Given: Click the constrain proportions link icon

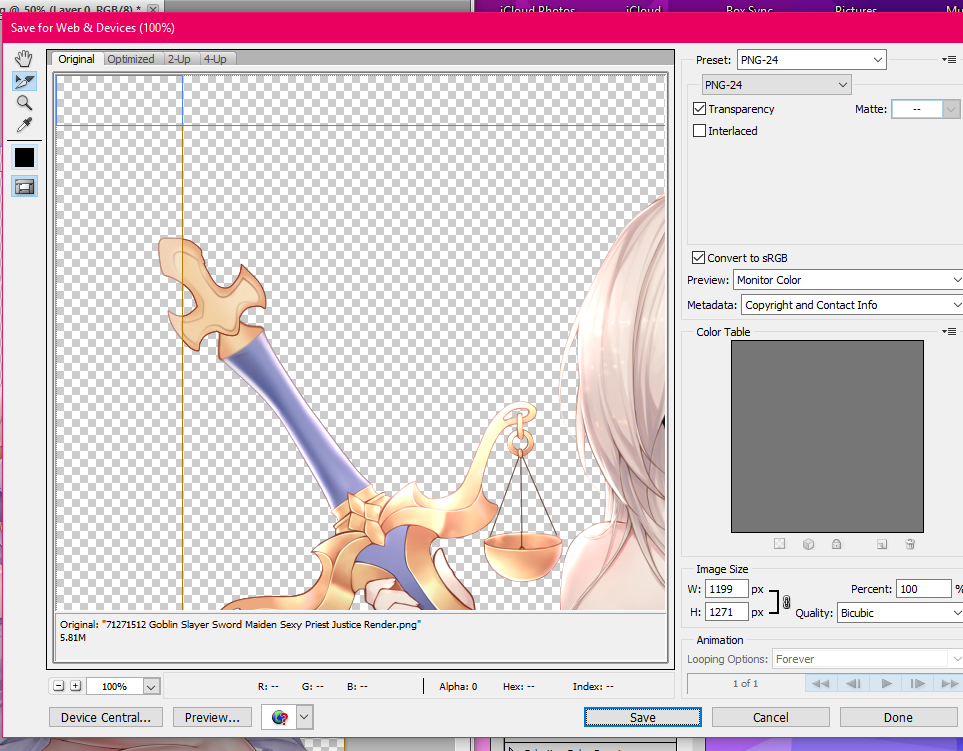Looking at the screenshot, I should (x=786, y=601).
